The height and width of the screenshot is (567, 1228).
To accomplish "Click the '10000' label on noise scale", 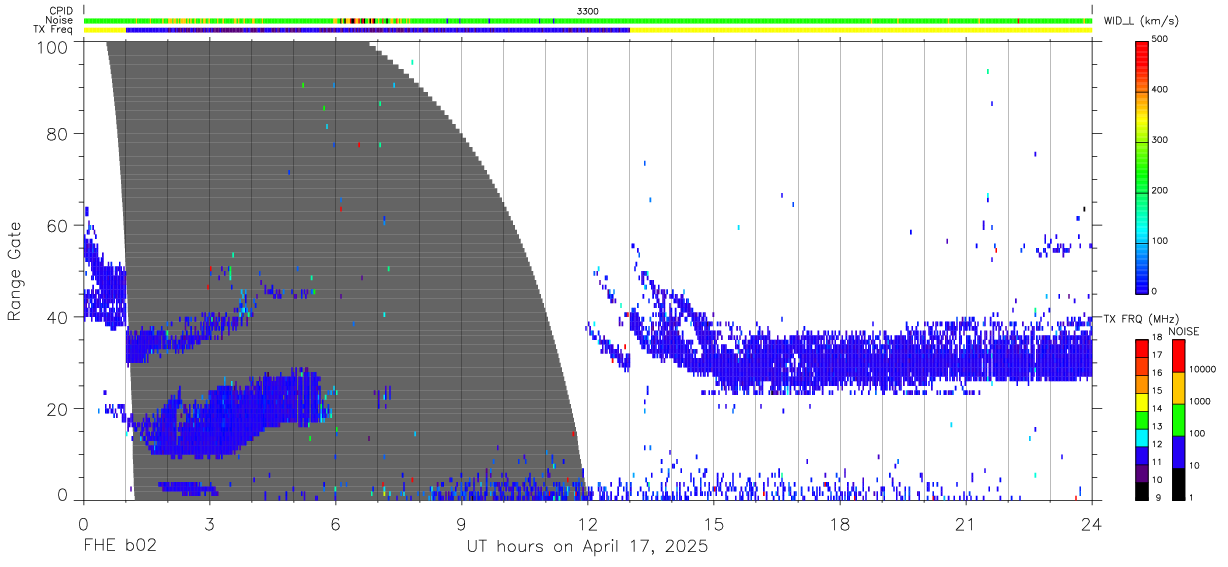I will [1202, 369].
